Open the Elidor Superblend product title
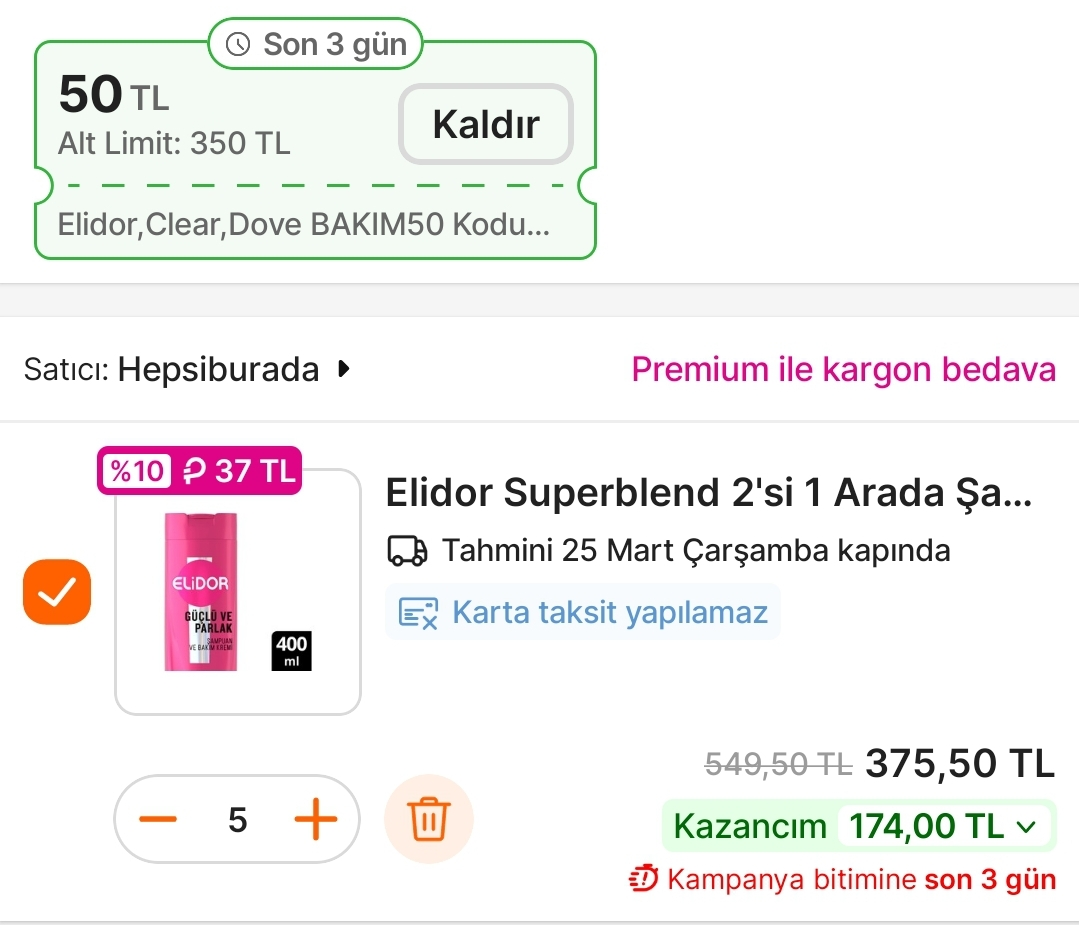The image size is (1079, 925). tap(709, 492)
